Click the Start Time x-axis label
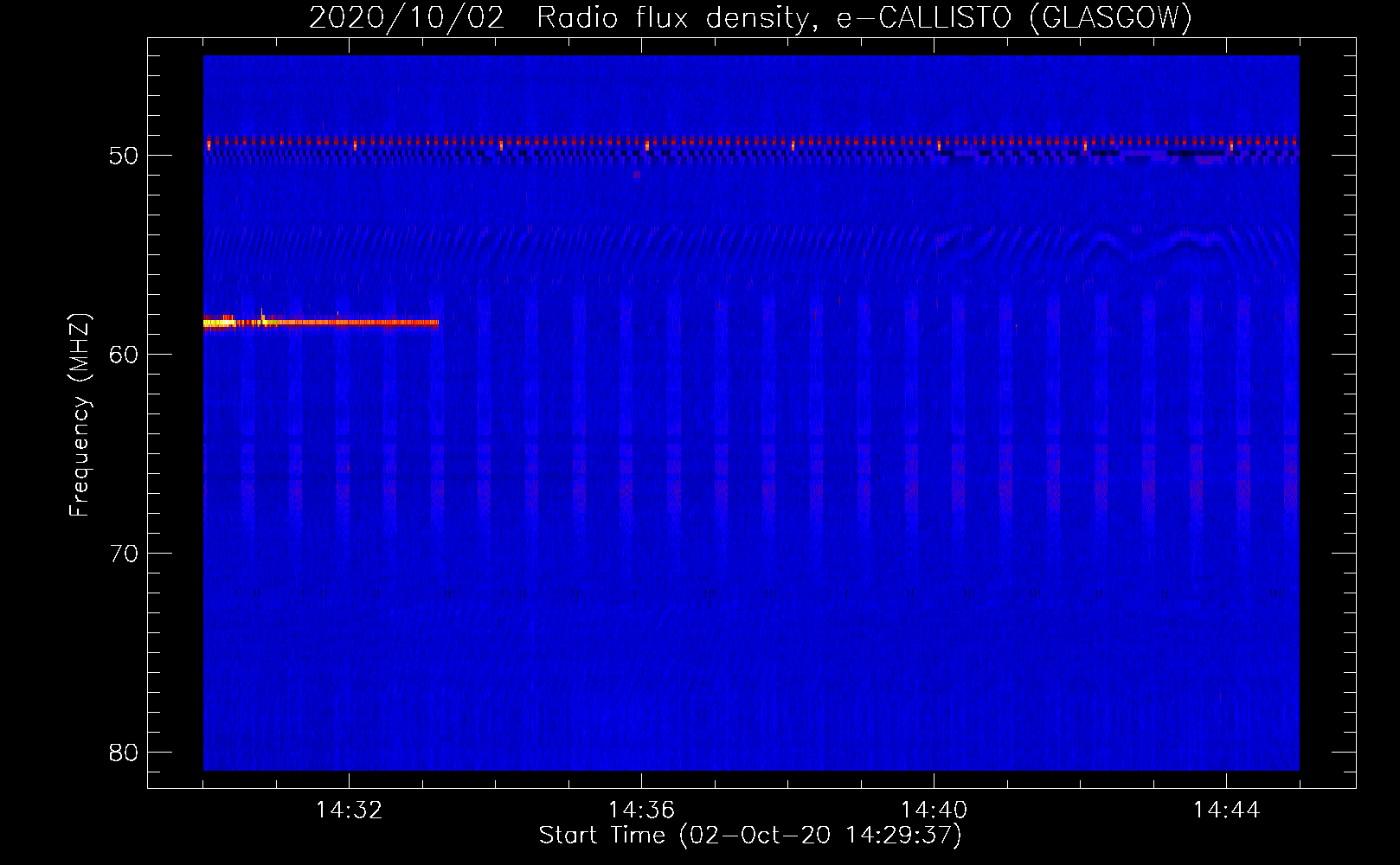 tap(750, 836)
